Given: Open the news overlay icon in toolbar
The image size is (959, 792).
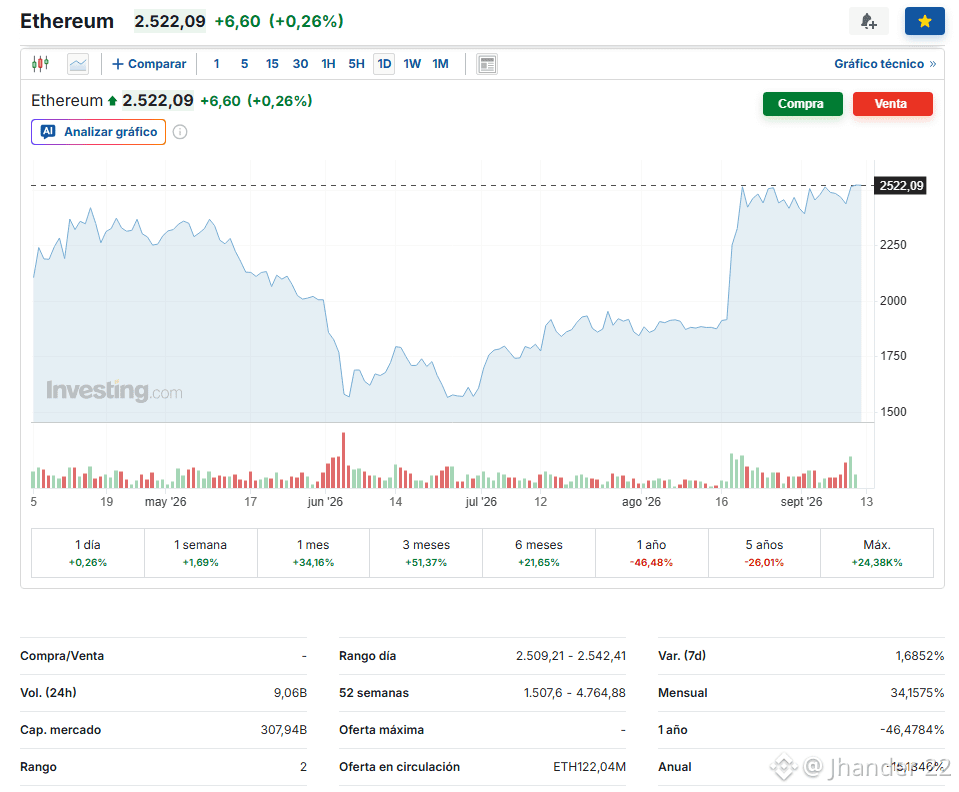Looking at the screenshot, I should [x=487, y=64].
